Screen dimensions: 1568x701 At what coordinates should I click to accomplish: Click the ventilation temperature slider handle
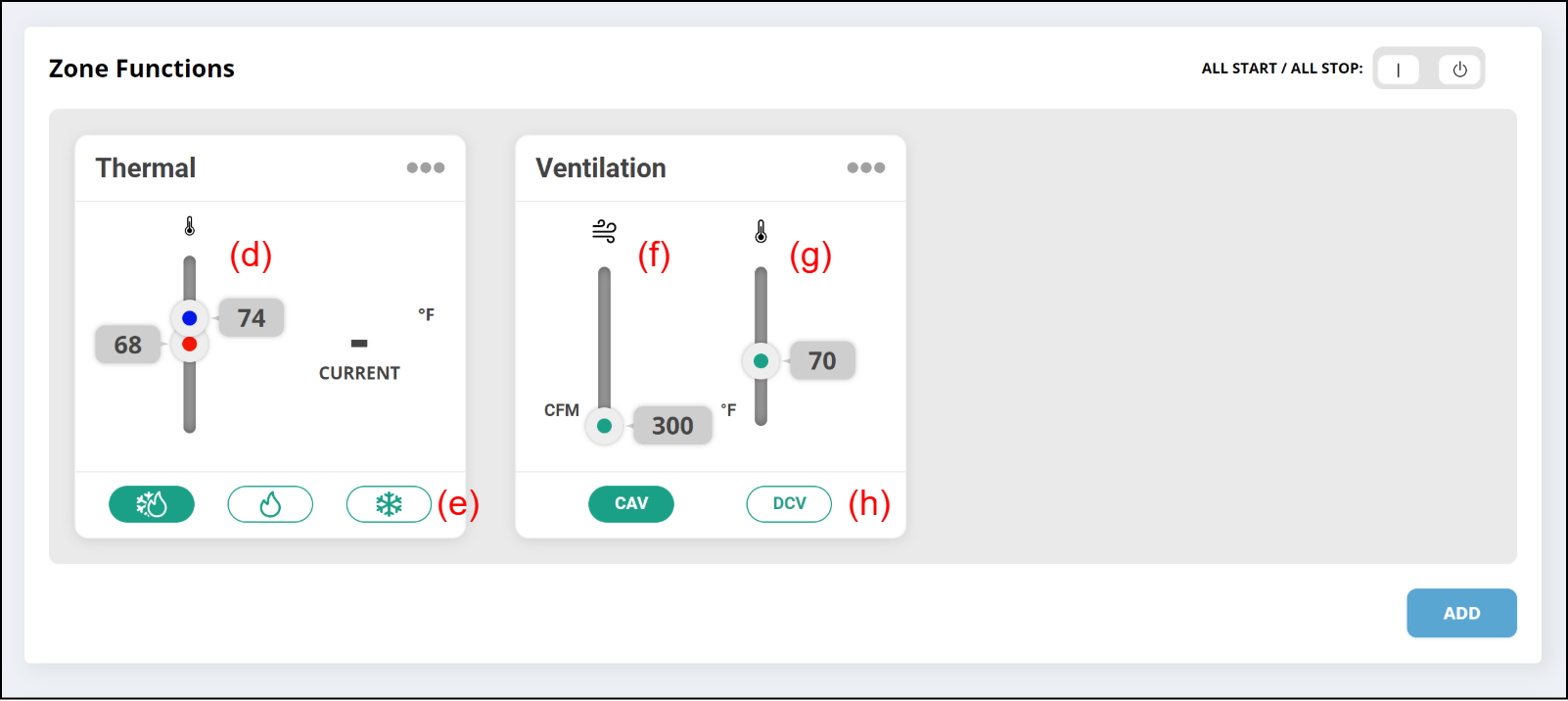pyautogui.click(x=761, y=361)
